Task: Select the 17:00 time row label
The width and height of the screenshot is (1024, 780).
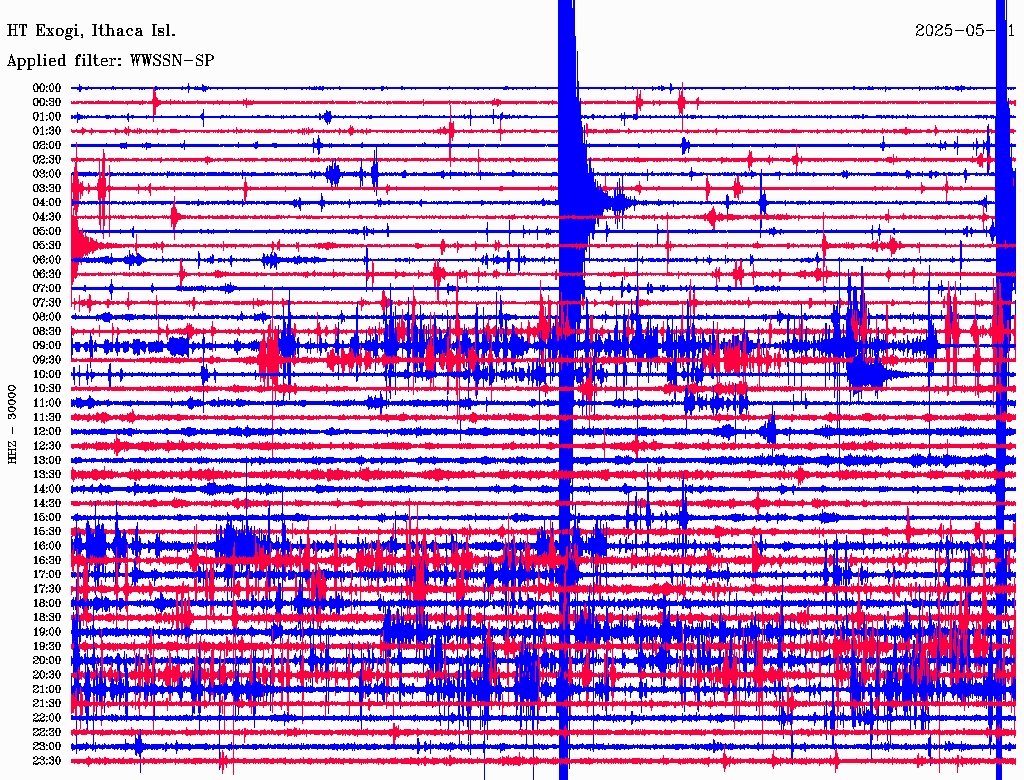Action: 47,575
